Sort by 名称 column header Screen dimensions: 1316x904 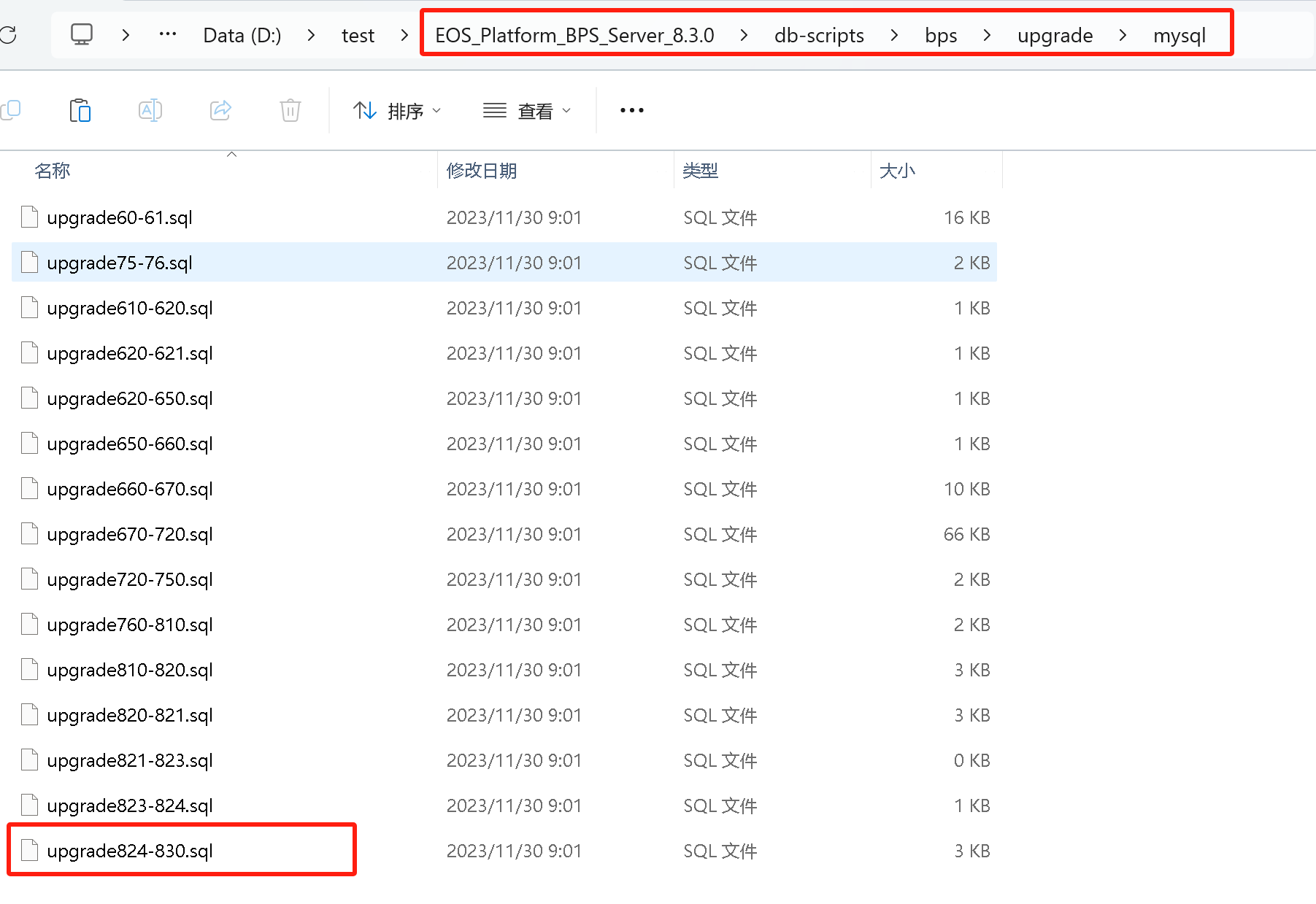tap(53, 171)
